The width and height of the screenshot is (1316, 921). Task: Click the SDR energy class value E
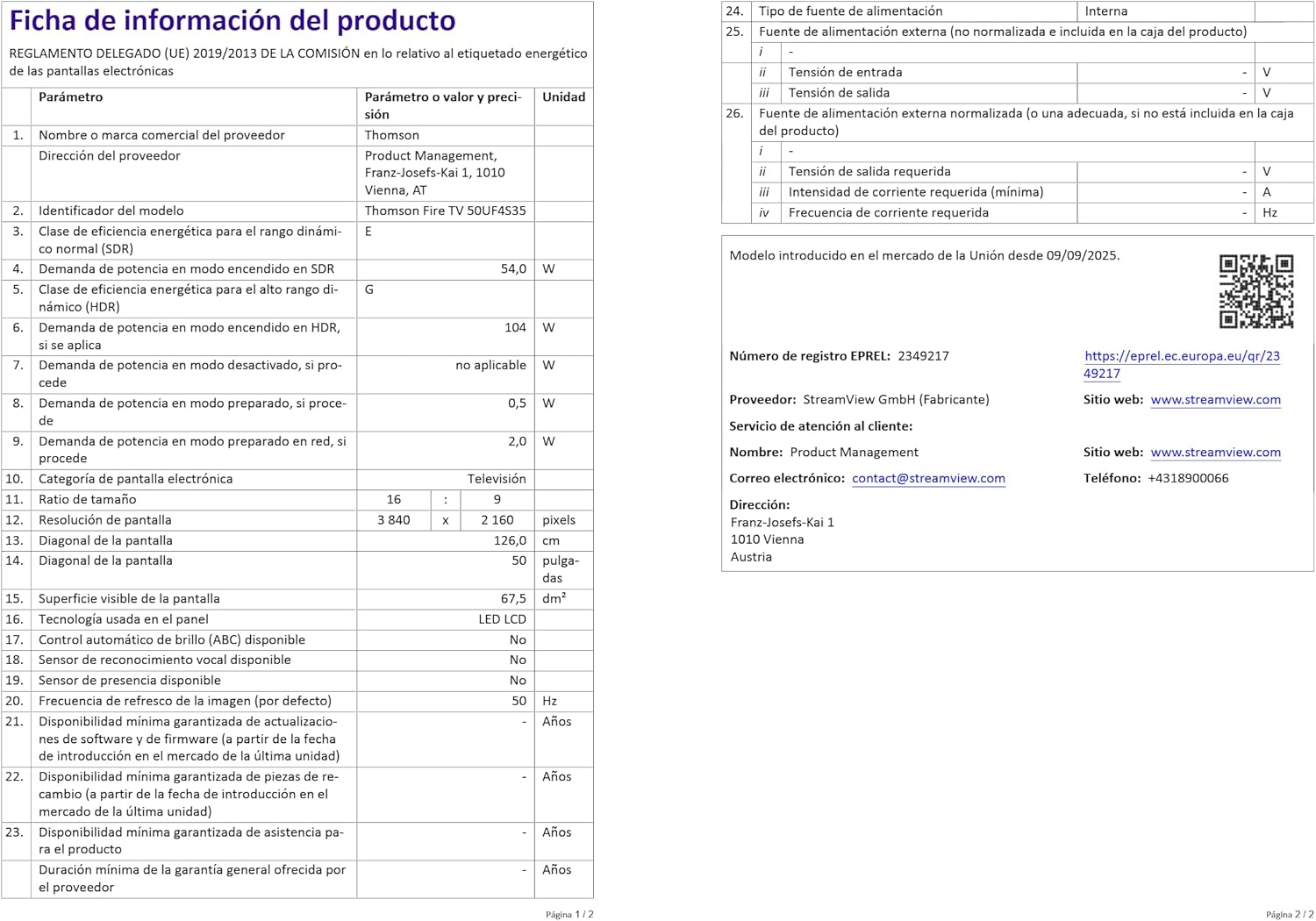[x=368, y=232]
